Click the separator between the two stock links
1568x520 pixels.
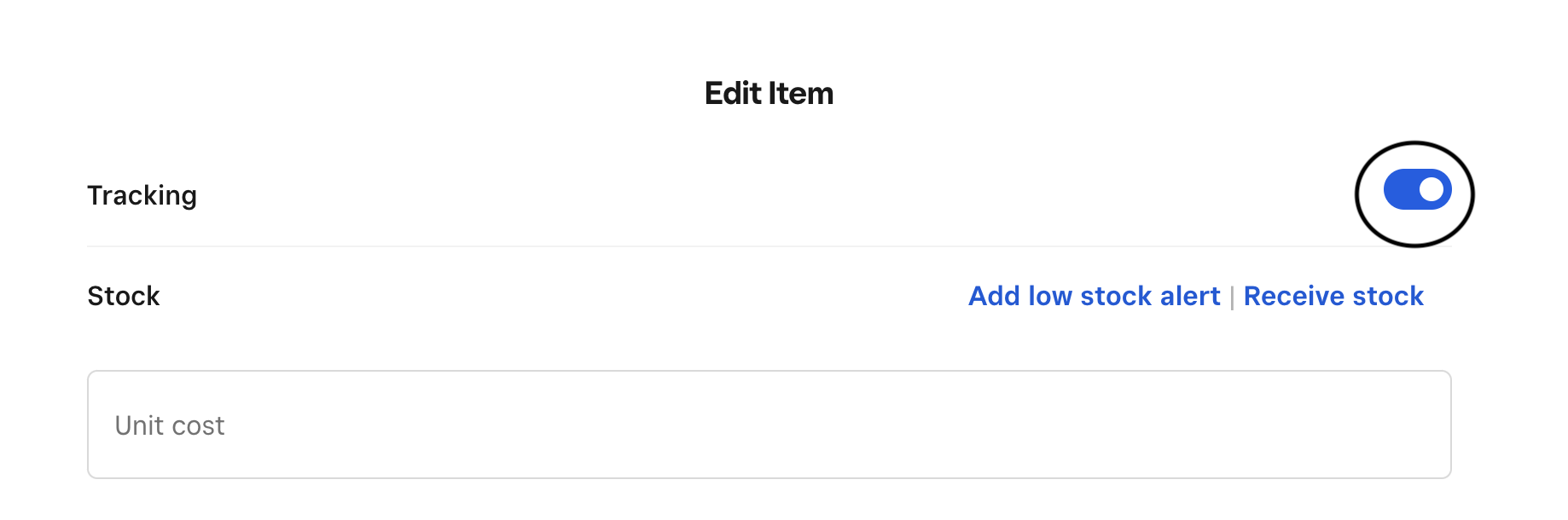[1232, 298]
